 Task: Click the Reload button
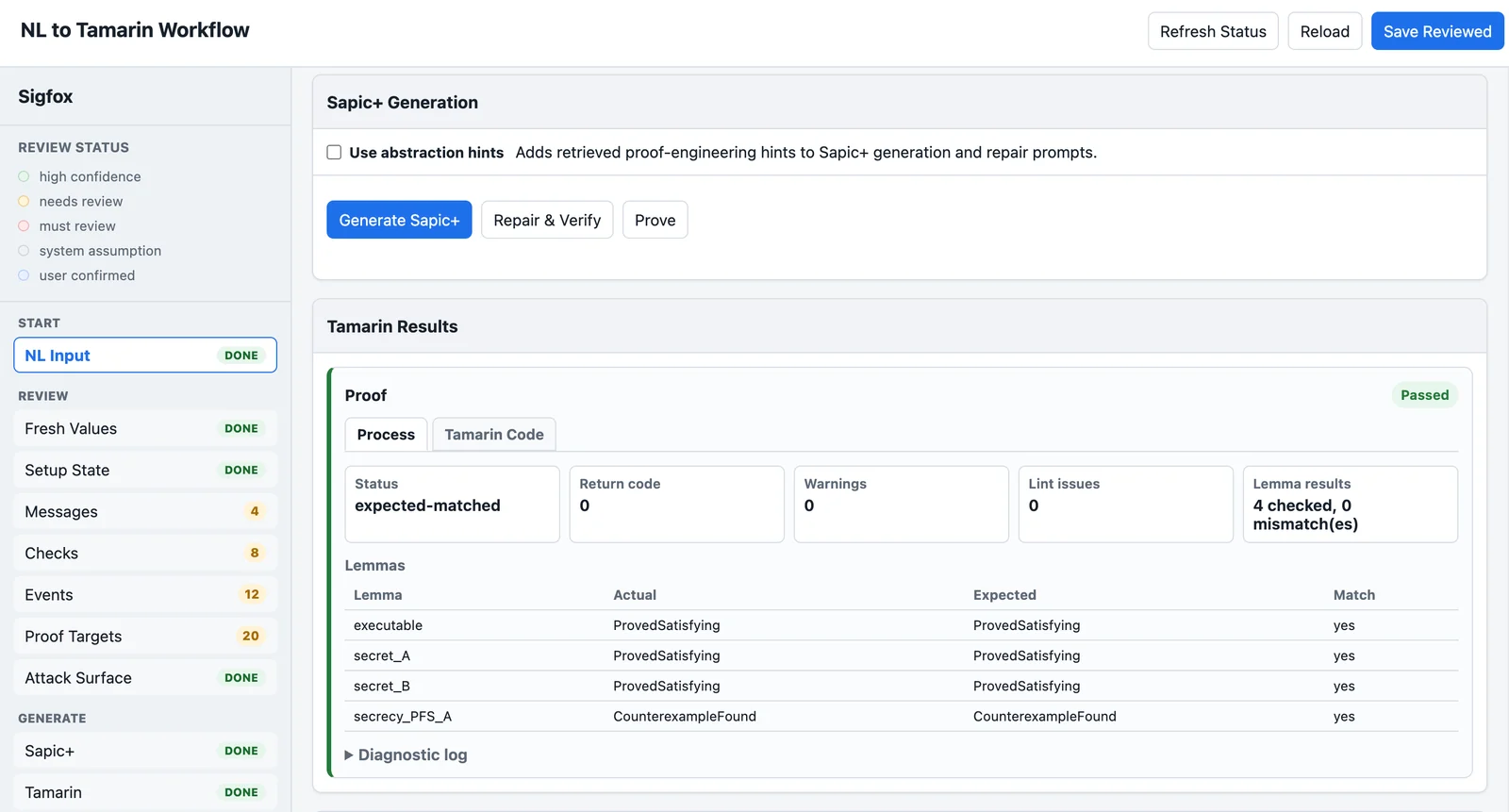(1325, 31)
